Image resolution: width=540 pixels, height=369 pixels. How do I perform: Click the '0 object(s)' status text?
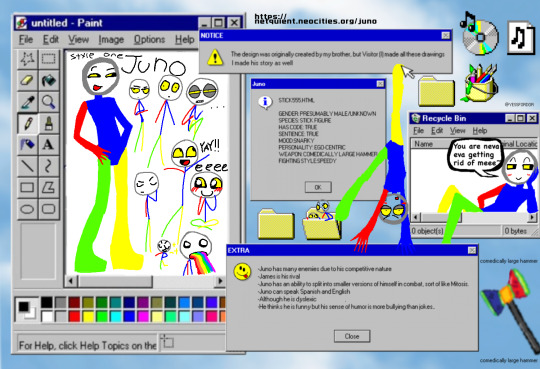(x=427, y=231)
